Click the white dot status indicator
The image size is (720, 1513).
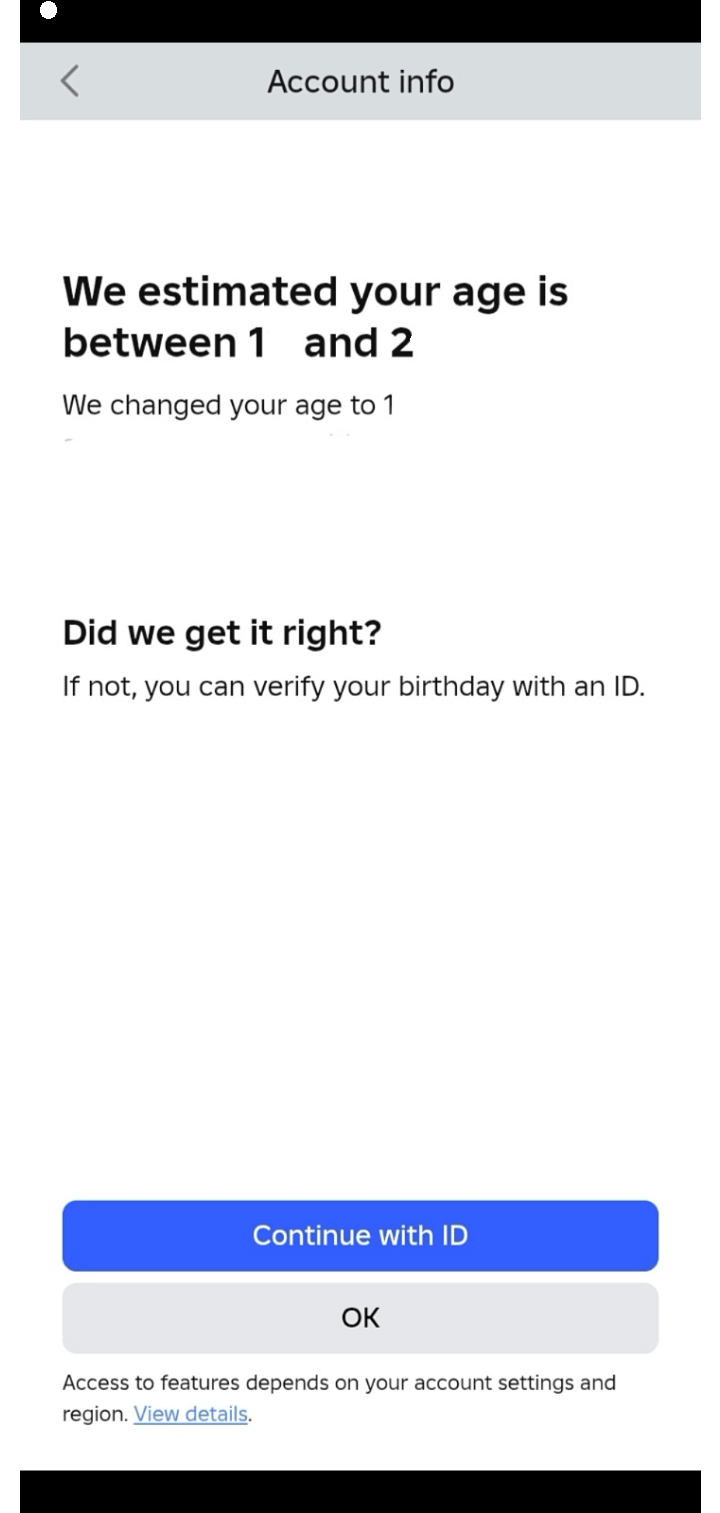coord(48,11)
